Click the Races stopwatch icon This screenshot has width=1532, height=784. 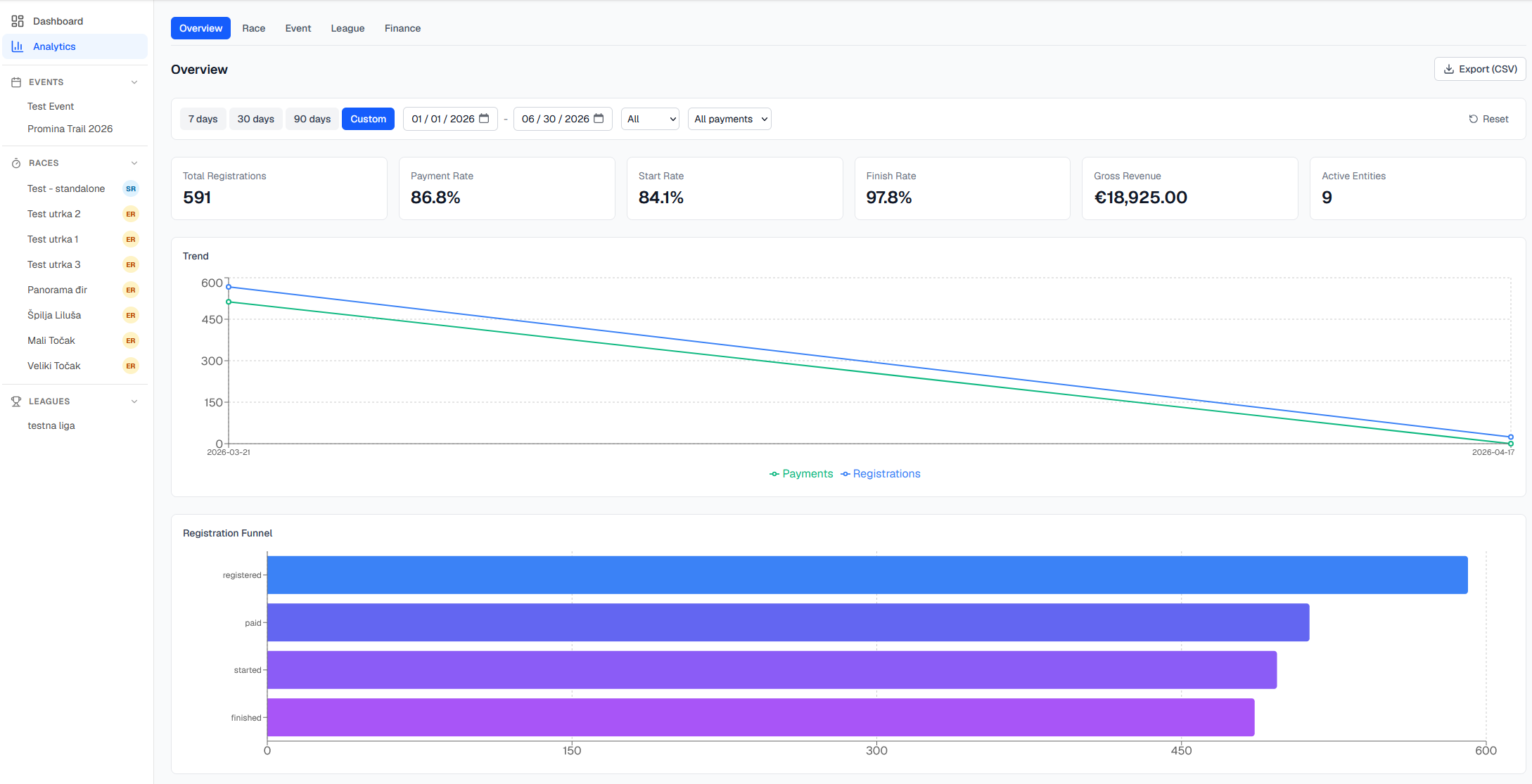(16, 163)
